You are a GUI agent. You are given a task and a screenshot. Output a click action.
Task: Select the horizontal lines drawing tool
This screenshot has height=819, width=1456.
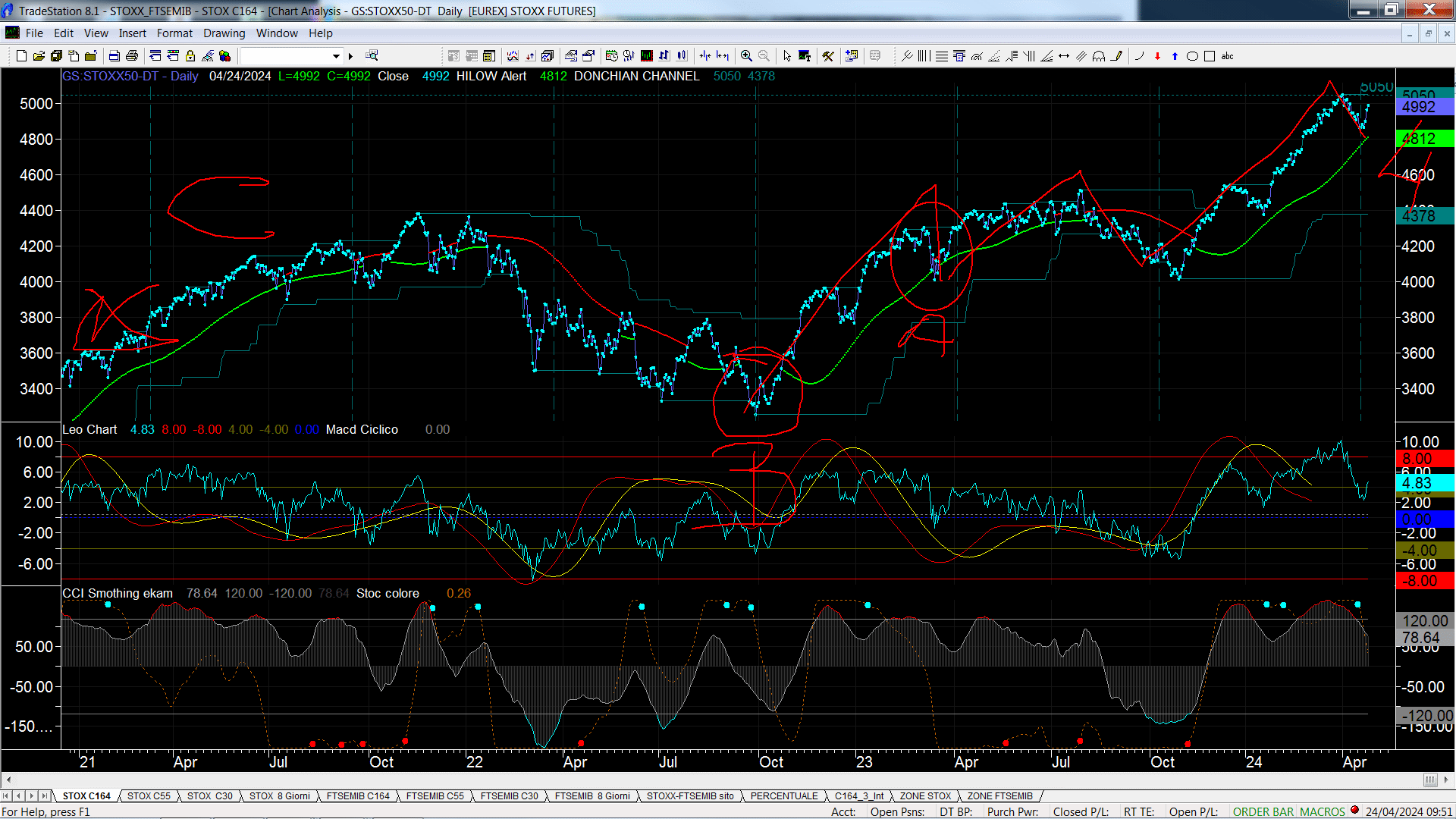pyautogui.click(x=942, y=55)
